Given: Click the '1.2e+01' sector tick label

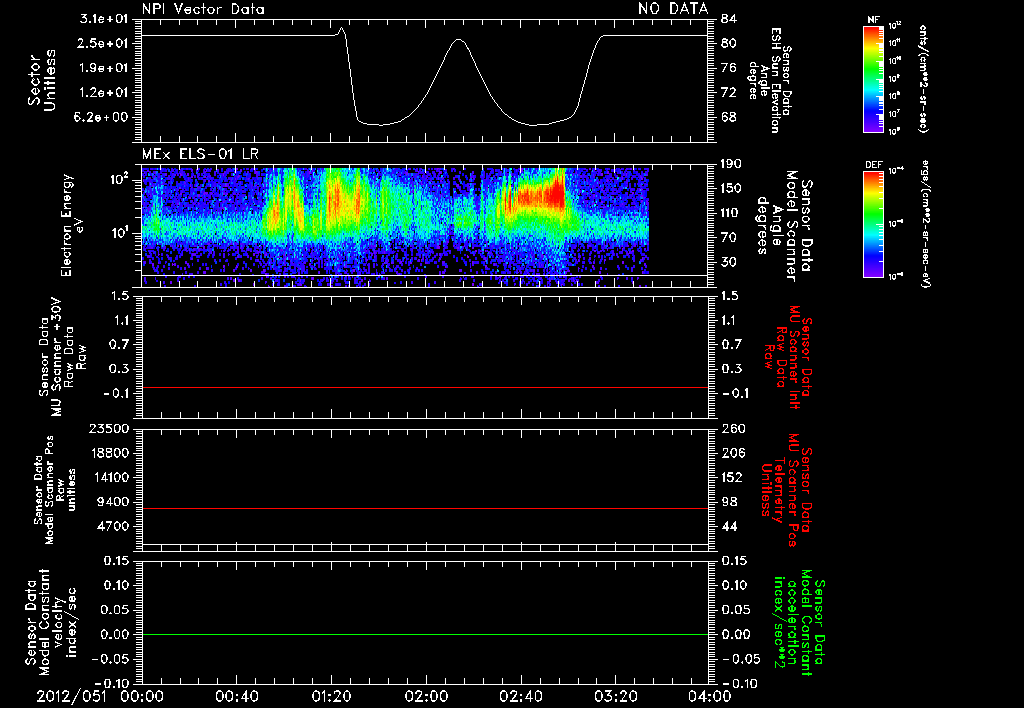Looking at the screenshot, I should (x=103, y=93).
